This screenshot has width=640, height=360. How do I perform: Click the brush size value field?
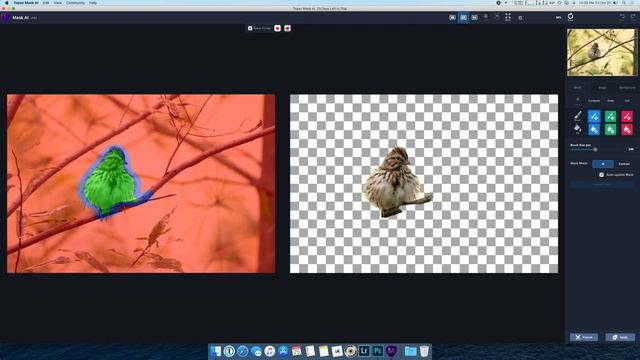coord(631,149)
